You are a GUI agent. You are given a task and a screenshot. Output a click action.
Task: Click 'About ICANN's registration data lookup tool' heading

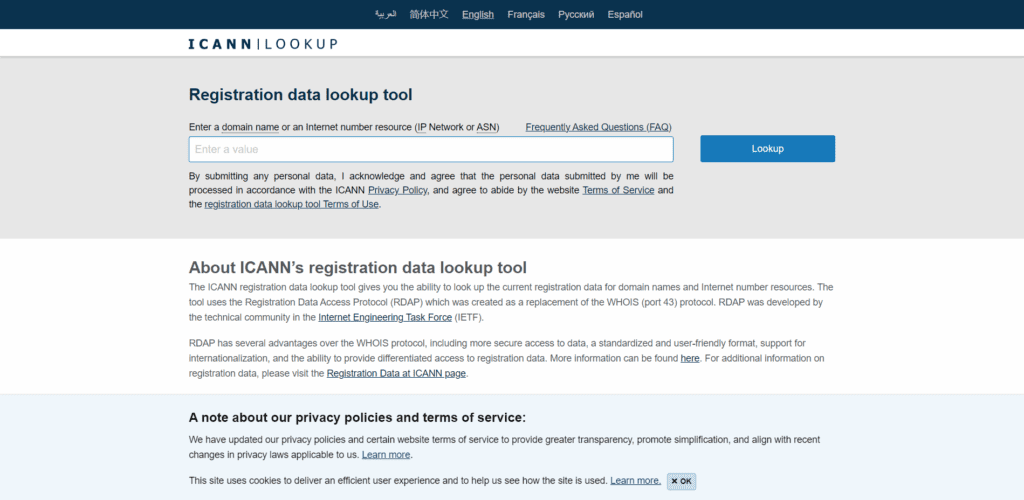click(x=357, y=268)
